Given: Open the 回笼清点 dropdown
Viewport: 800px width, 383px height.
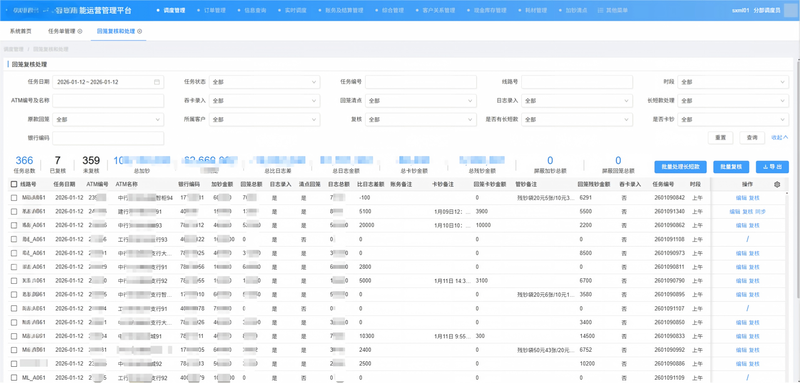Looking at the screenshot, I should [x=421, y=101].
